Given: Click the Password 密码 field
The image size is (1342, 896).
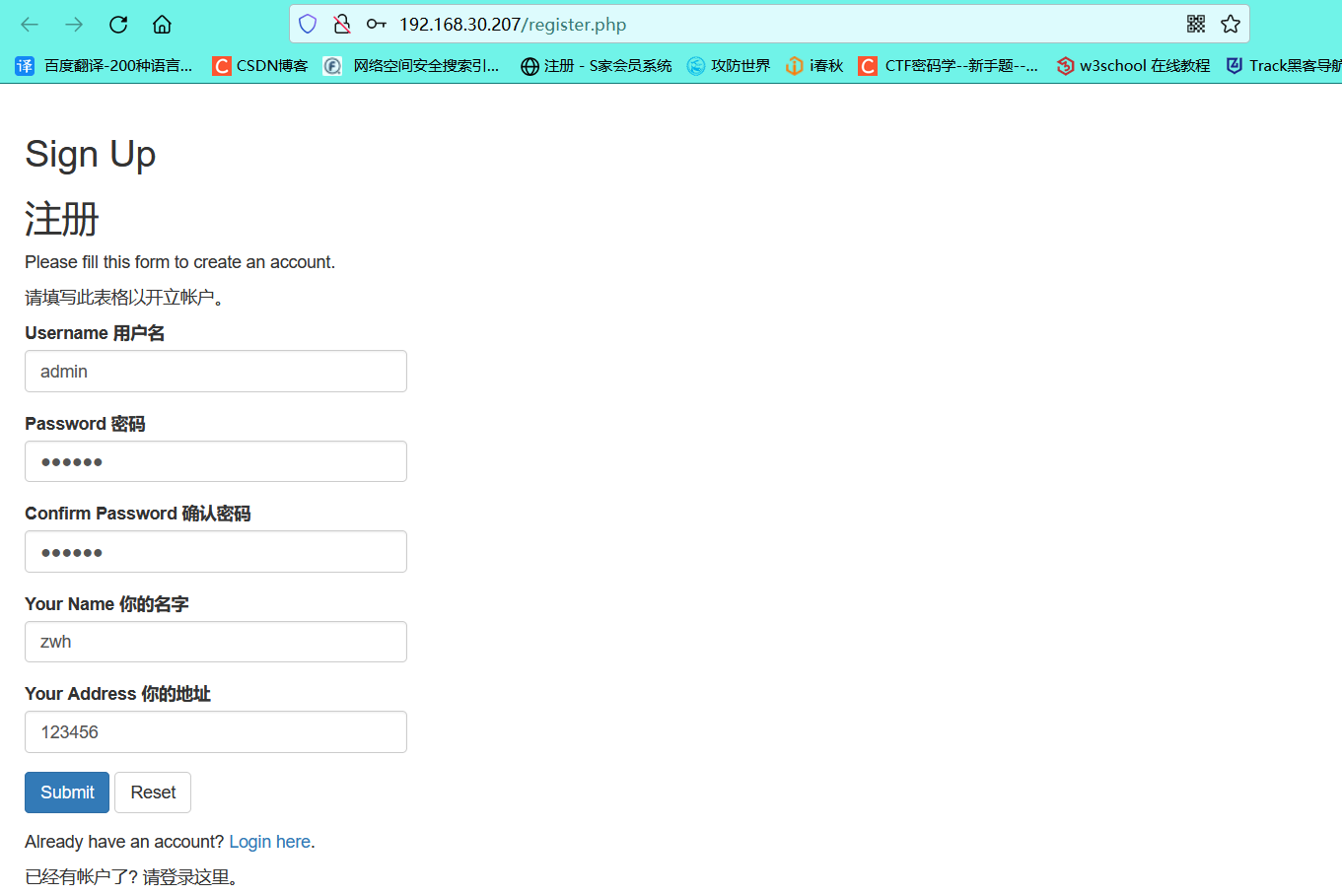Looking at the screenshot, I should click(216, 461).
